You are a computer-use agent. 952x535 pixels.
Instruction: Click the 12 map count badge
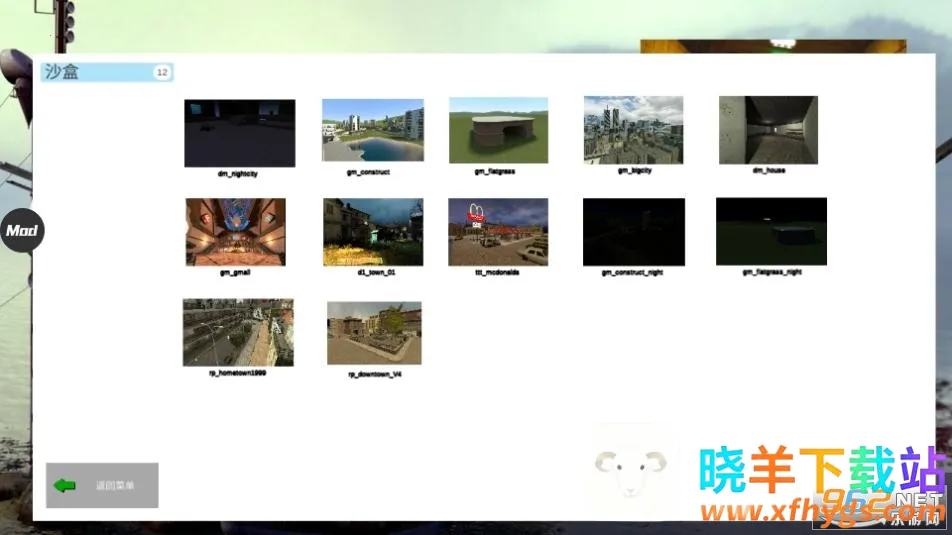pos(161,72)
